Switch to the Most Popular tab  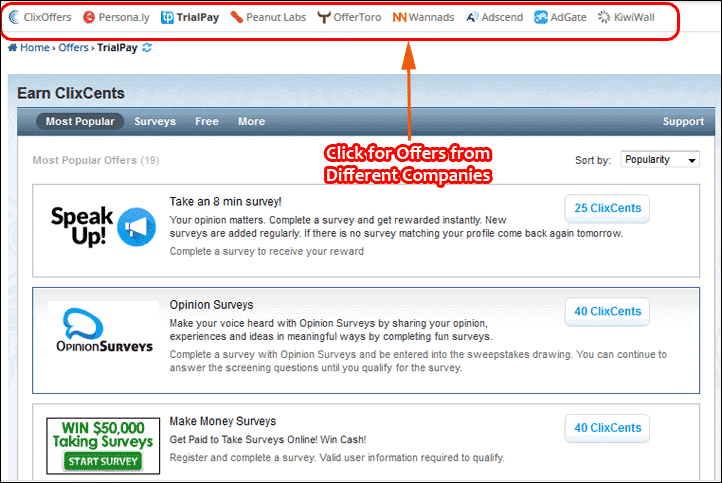[80, 122]
